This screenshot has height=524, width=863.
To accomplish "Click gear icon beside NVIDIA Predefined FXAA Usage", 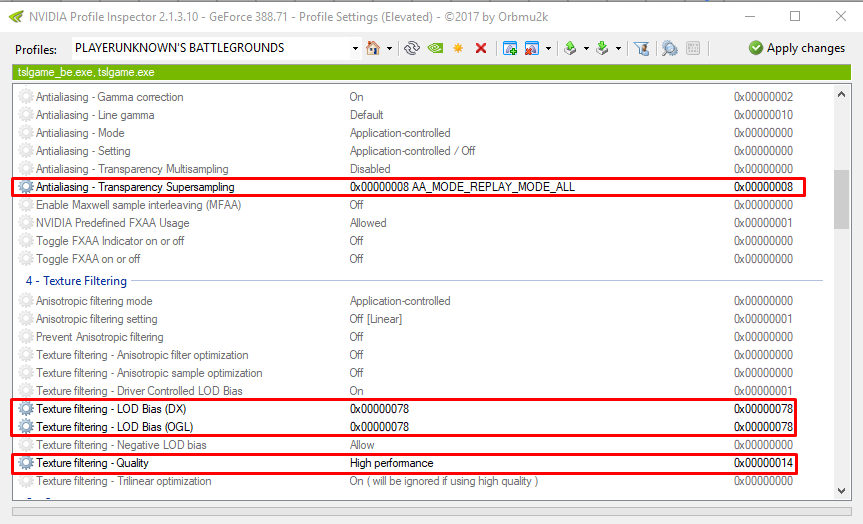I will [26, 222].
